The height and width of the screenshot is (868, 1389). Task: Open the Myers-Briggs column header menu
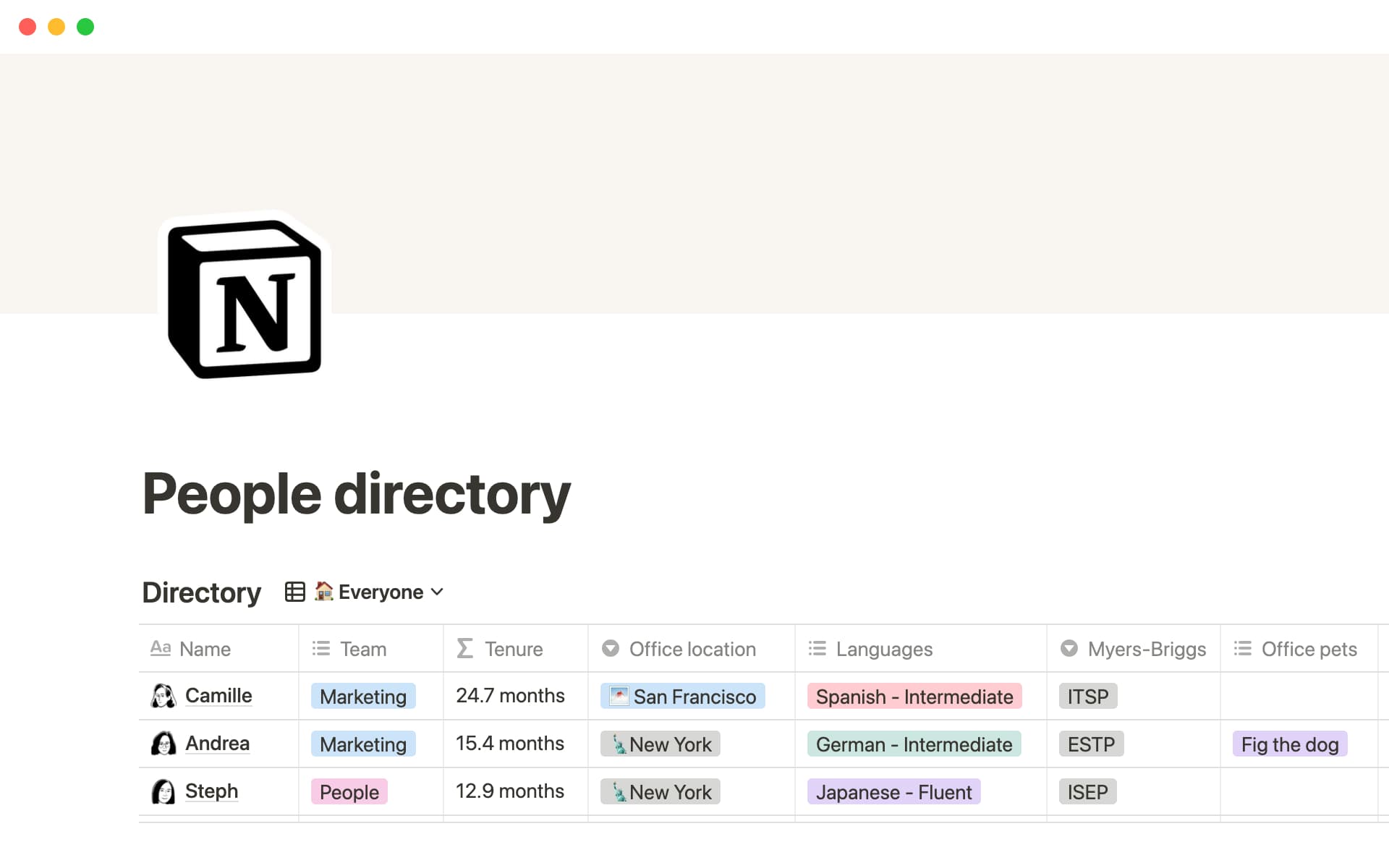(x=1146, y=649)
